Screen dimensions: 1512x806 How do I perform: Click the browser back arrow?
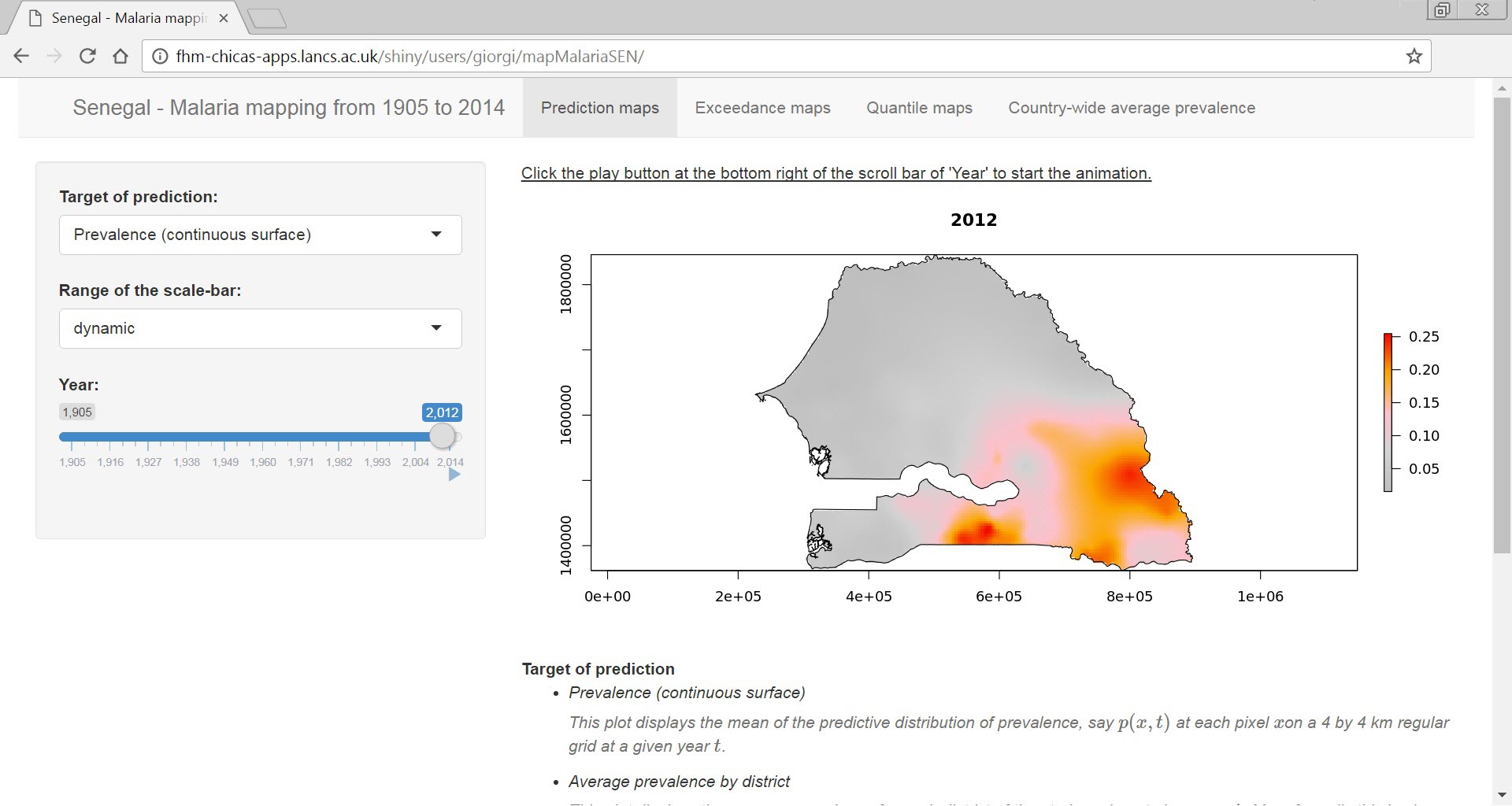click(21, 56)
